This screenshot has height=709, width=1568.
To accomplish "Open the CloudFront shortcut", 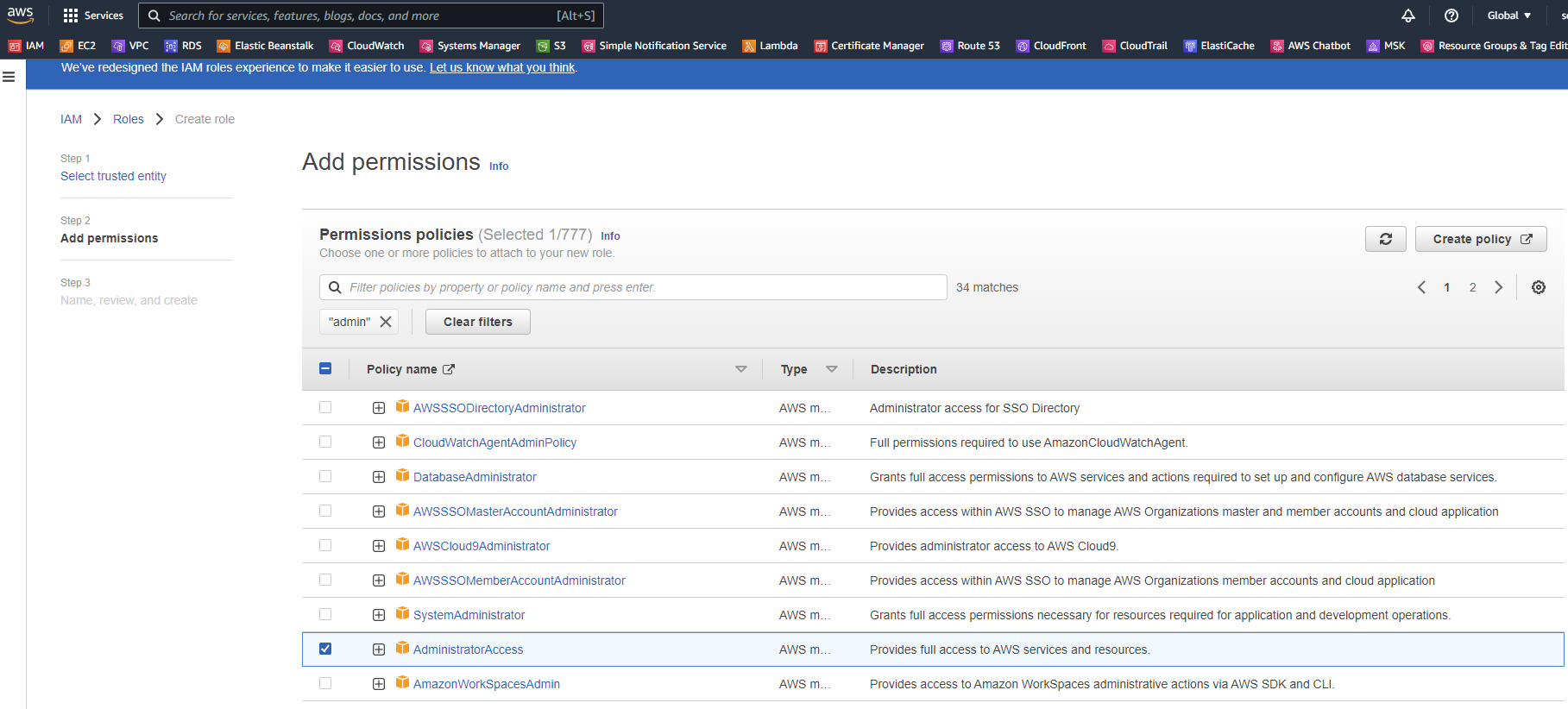I will point(1051,46).
